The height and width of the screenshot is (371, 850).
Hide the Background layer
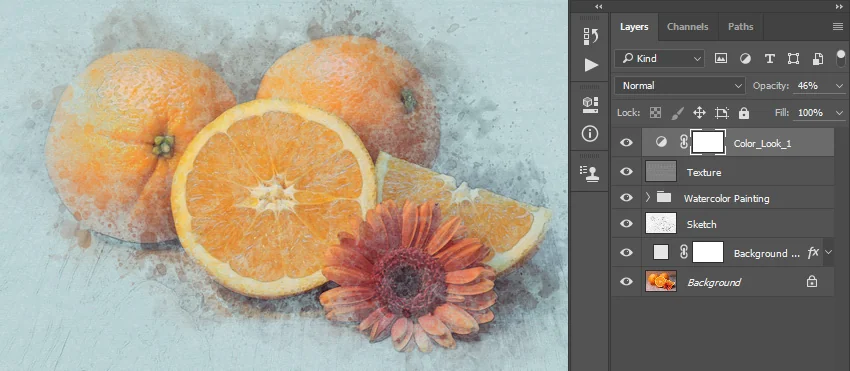626,281
